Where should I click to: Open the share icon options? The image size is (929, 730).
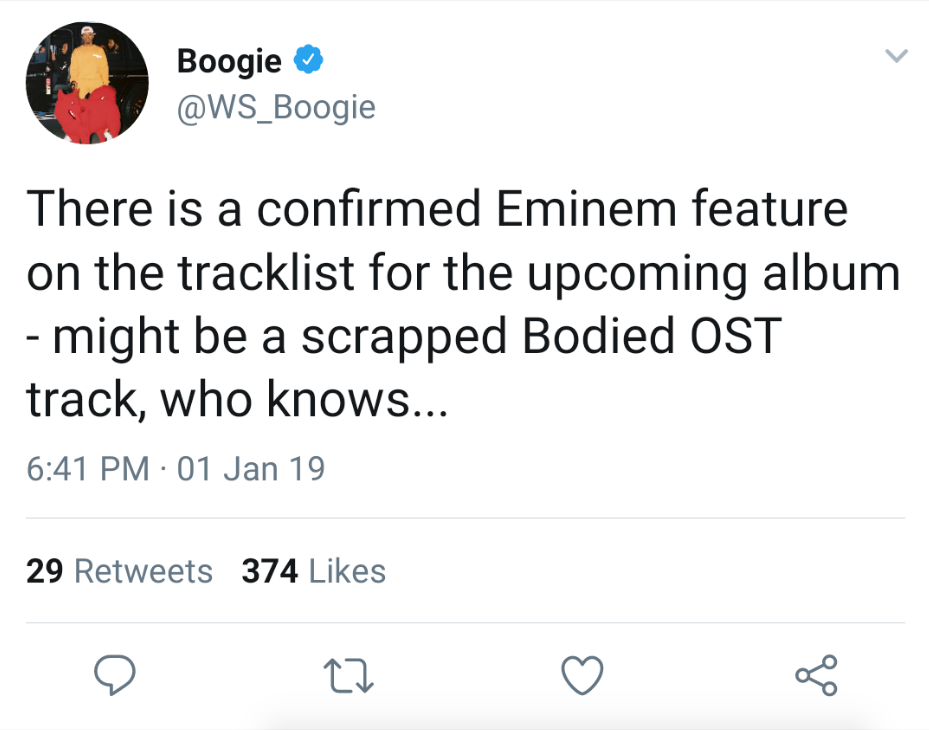[816, 675]
